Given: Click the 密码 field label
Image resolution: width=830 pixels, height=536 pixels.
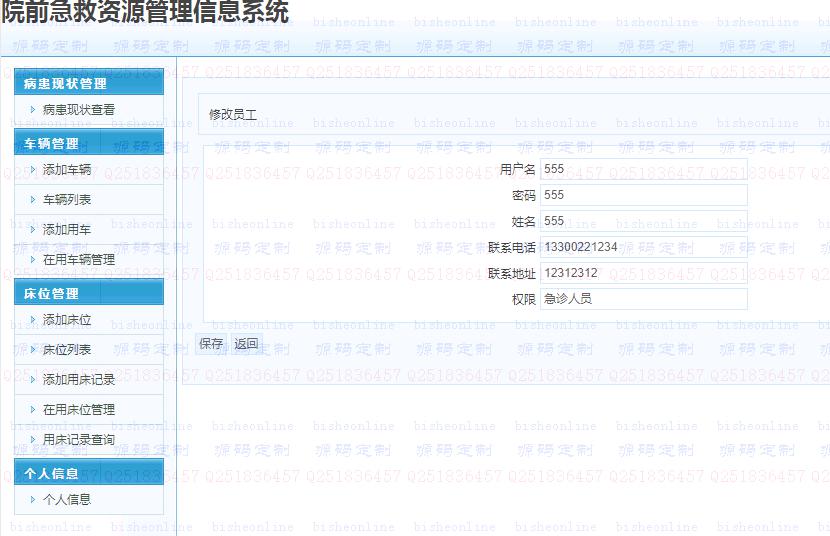Looking at the screenshot, I should 524,195.
